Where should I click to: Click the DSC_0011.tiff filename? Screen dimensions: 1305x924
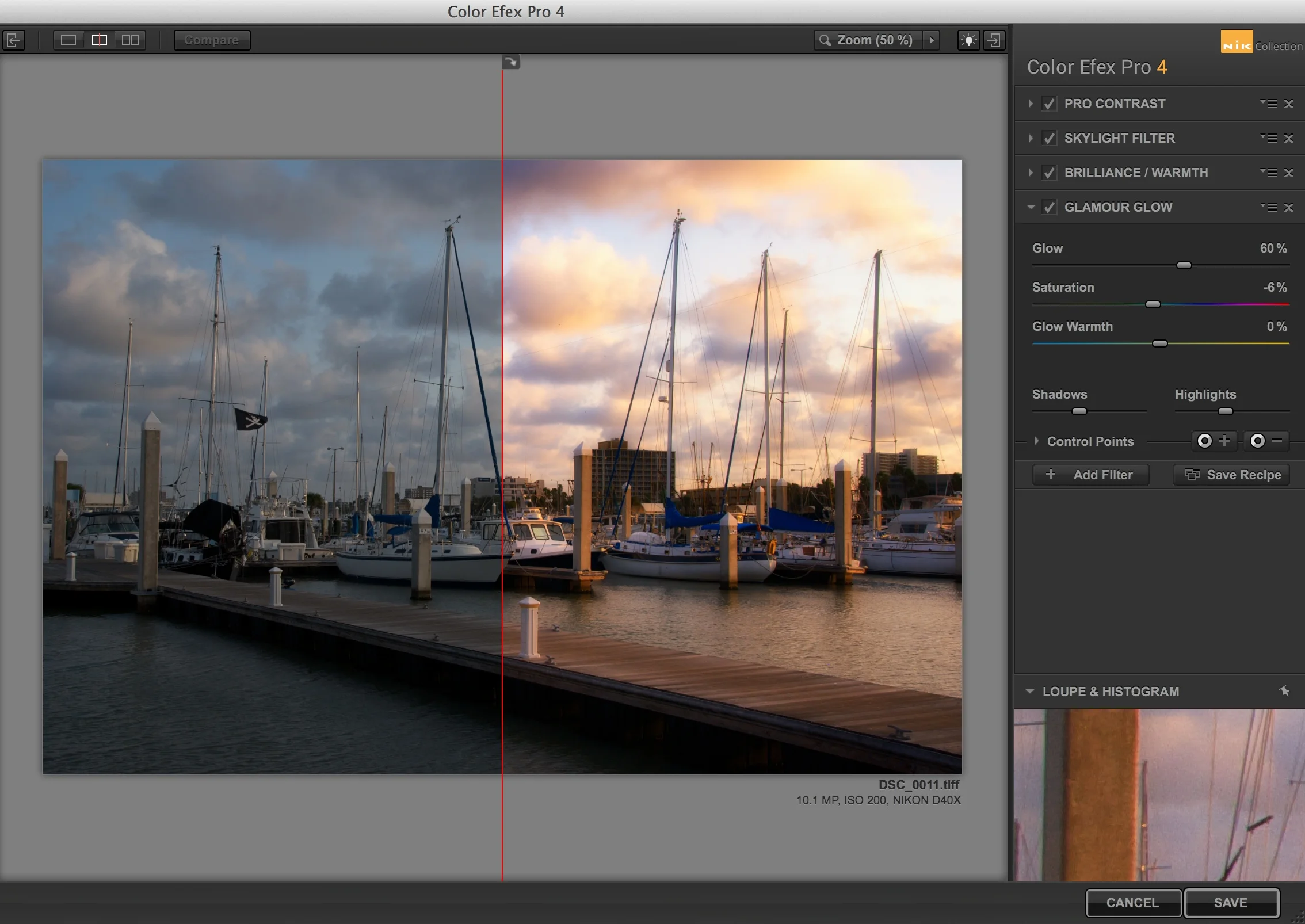pyautogui.click(x=919, y=785)
